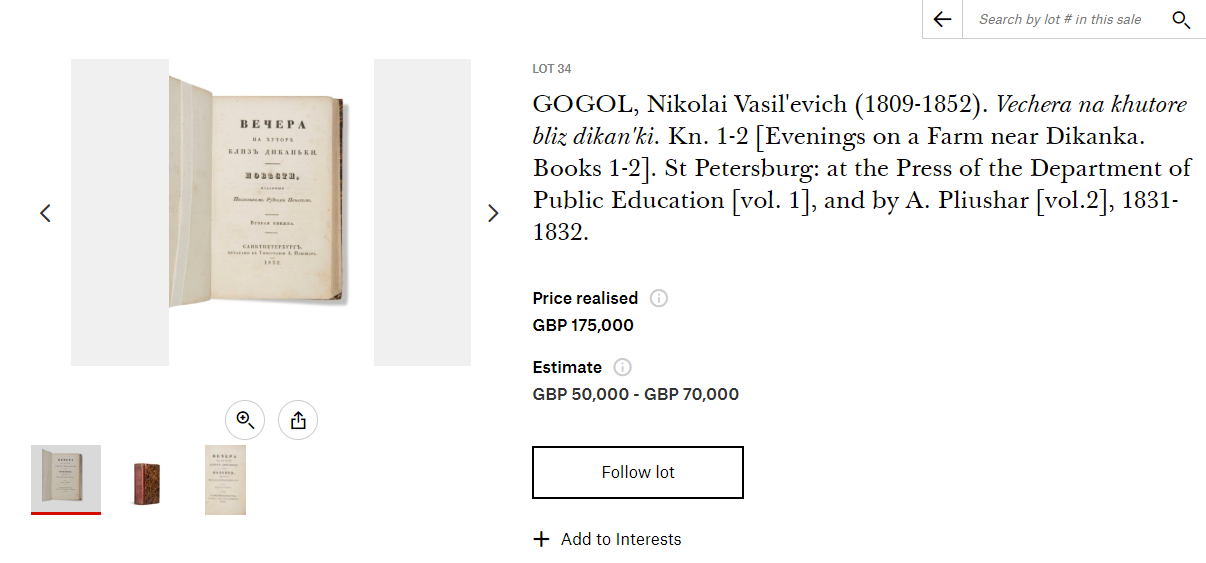Click the LOT 34 label
The height and width of the screenshot is (563, 1206).
552,69
